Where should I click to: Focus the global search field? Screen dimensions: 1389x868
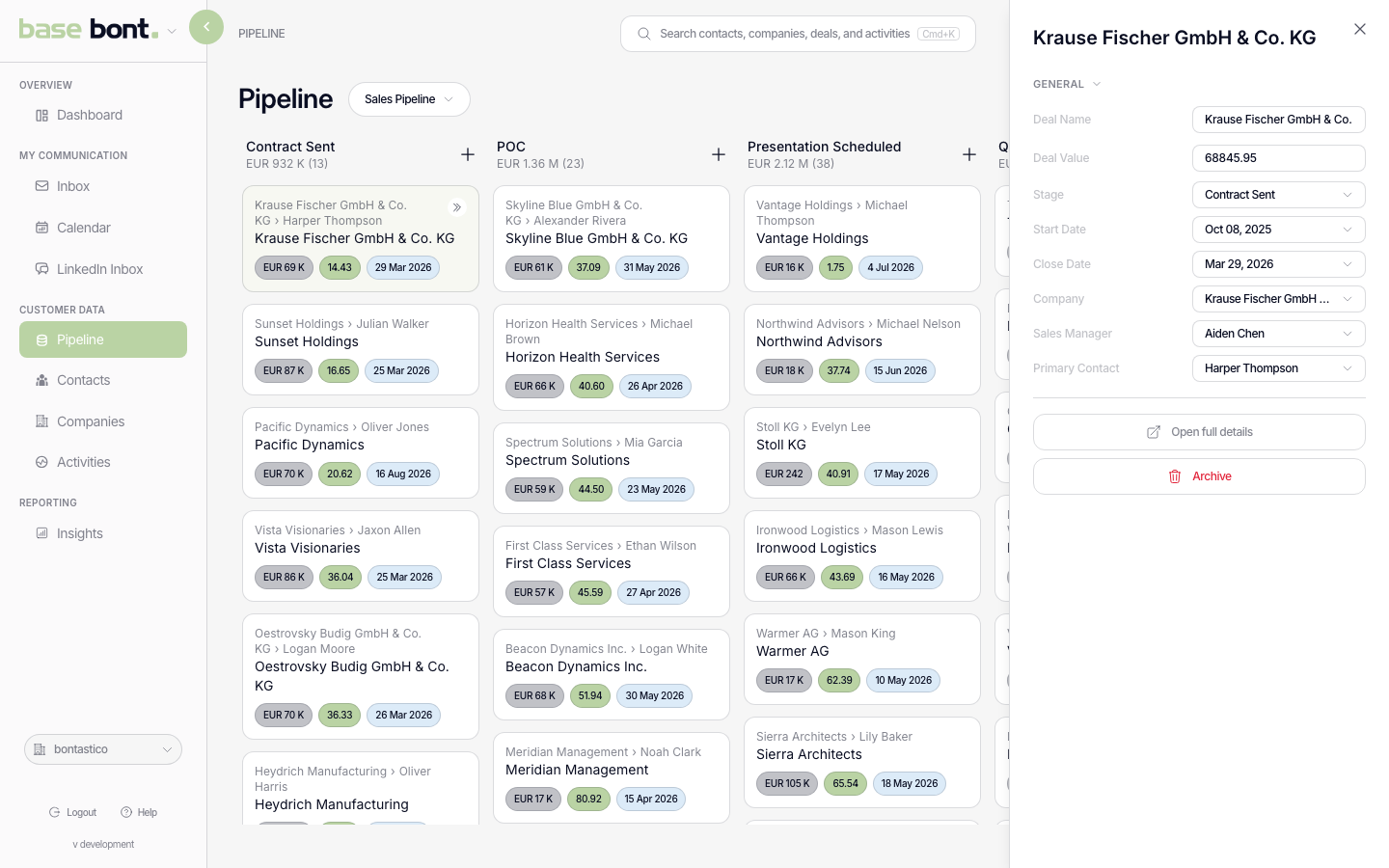(x=798, y=34)
